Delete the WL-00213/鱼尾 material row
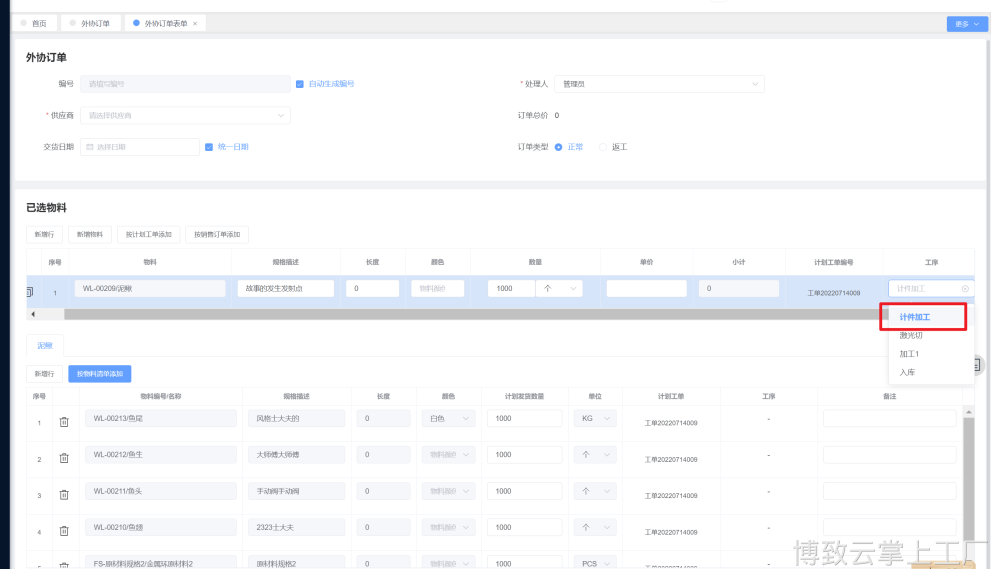 tap(64, 422)
